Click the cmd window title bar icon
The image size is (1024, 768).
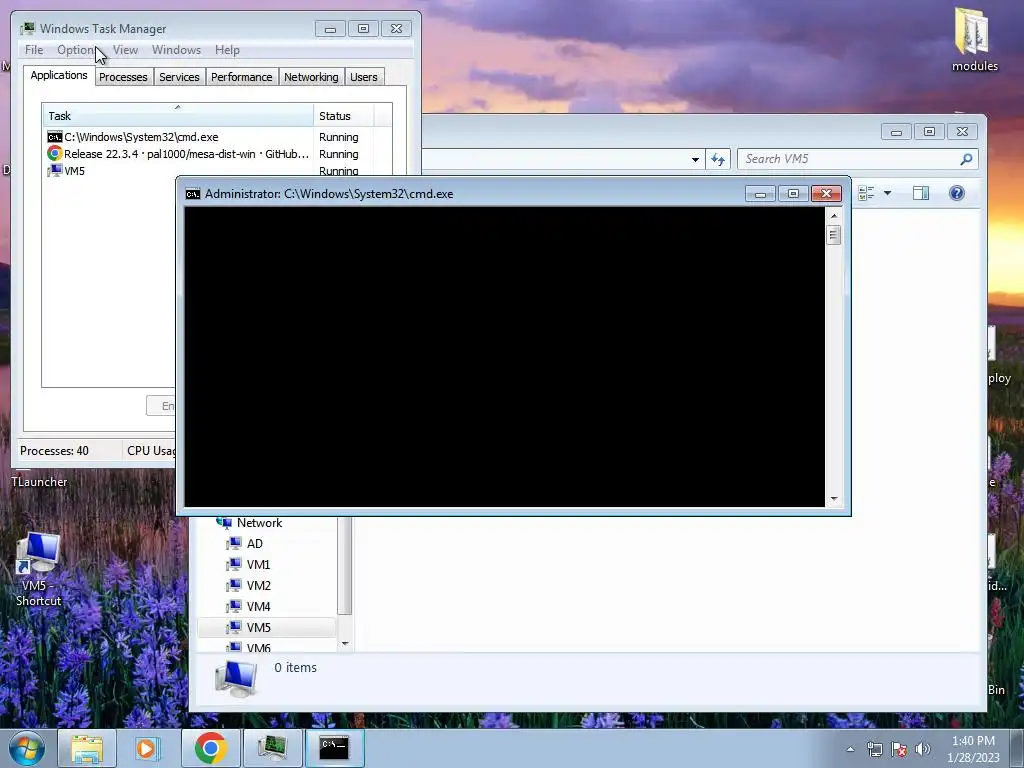tap(193, 194)
